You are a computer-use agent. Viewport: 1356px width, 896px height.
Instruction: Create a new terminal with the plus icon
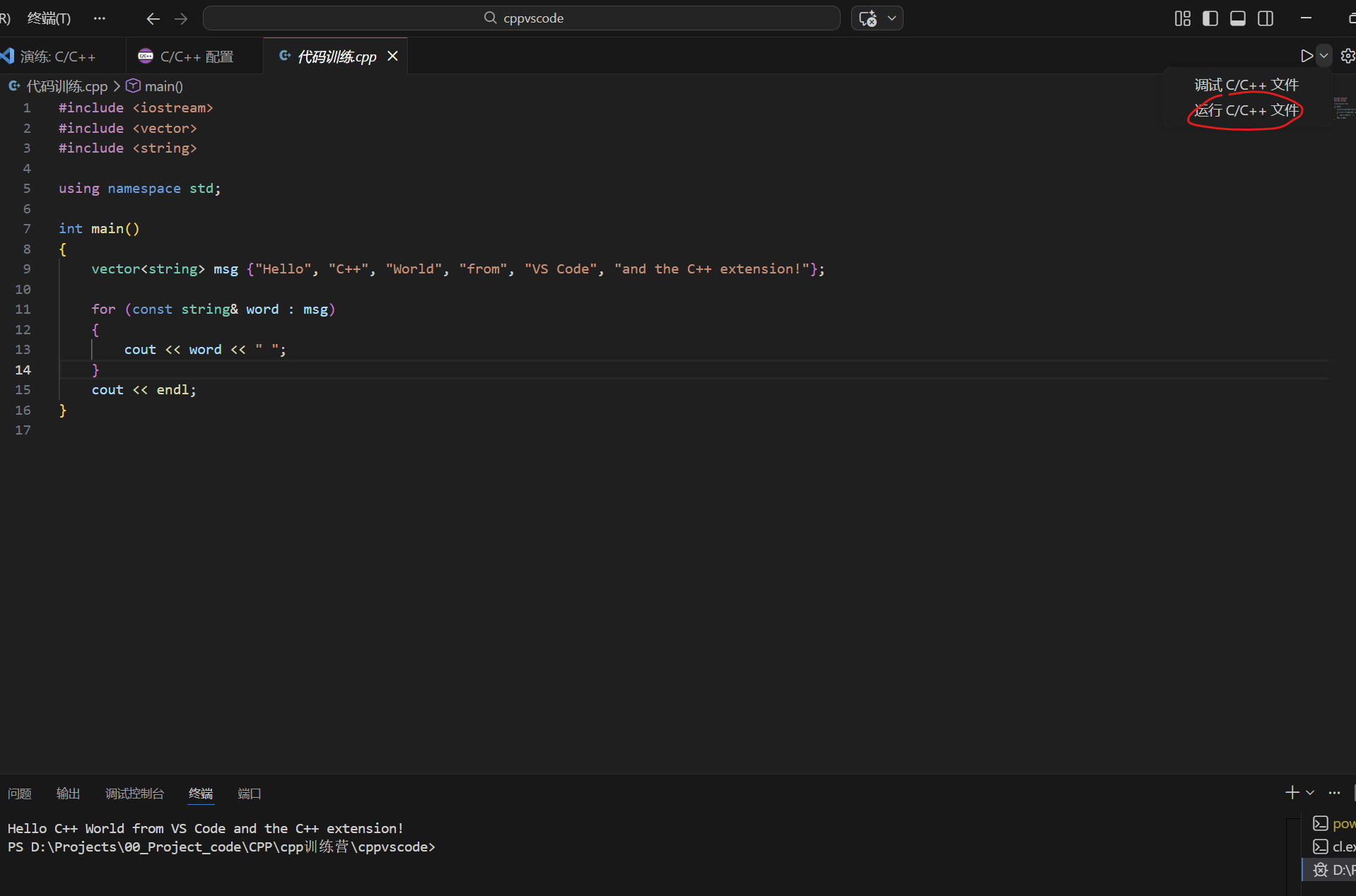(x=1292, y=793)
